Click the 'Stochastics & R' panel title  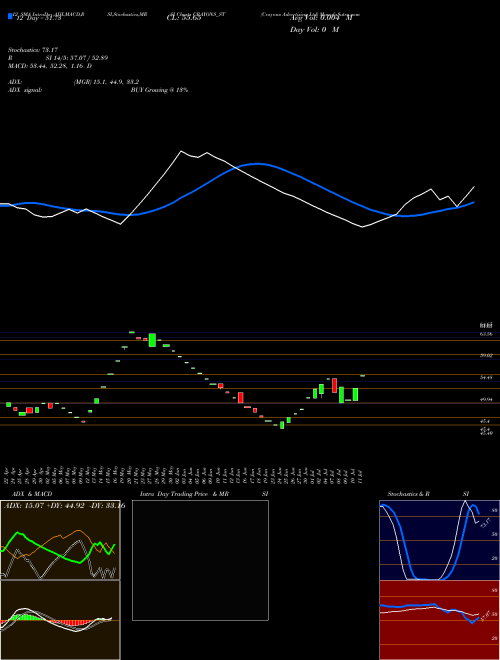409,494
